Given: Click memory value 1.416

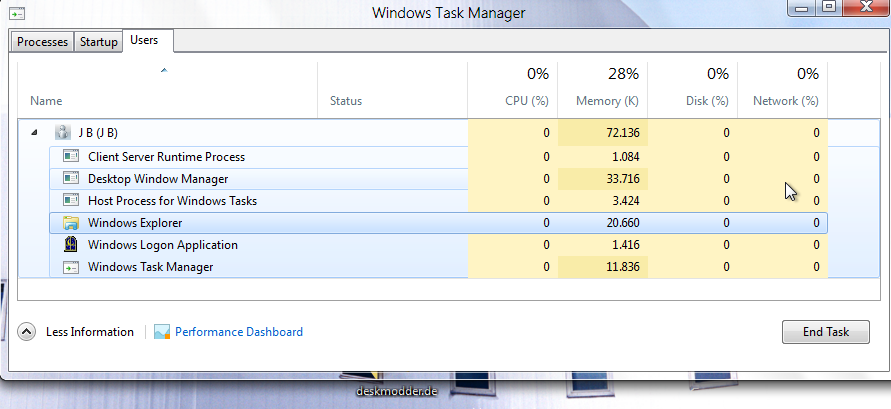Looking at the screenshot, I should tap(626, 245).
